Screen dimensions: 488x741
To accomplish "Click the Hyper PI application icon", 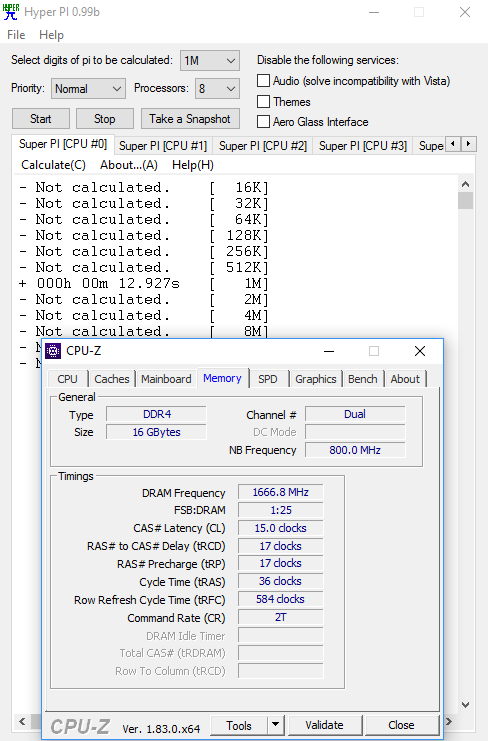I will (11, 12).
